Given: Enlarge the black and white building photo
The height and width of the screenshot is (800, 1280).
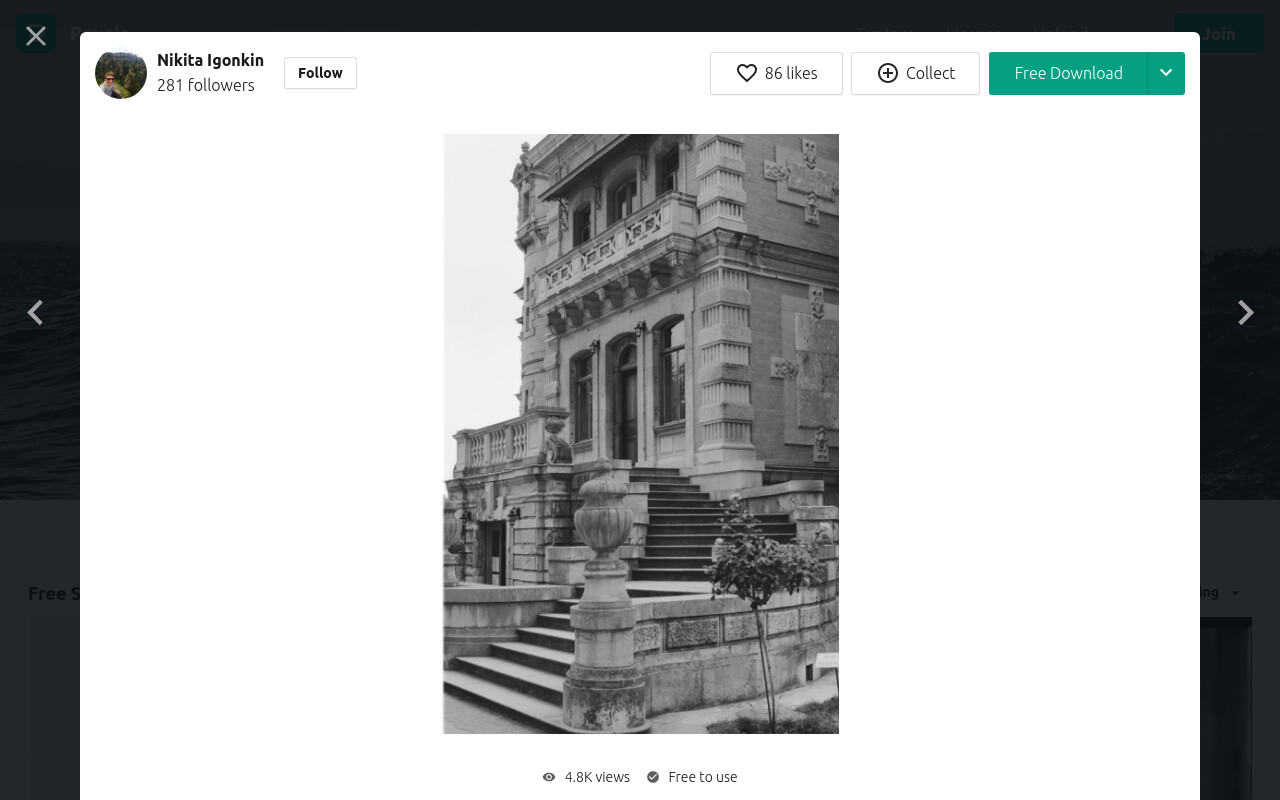Looking at the screenshot, I should pos(641,434).
